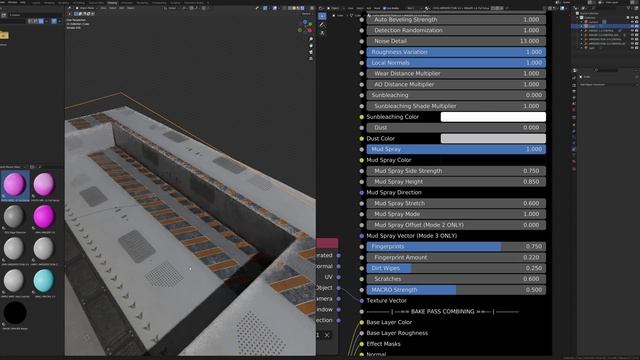The height and width of the screenshot is (360, 640).
Task: Click the Mud Spray Mode field
Action: tap(456, 214)
